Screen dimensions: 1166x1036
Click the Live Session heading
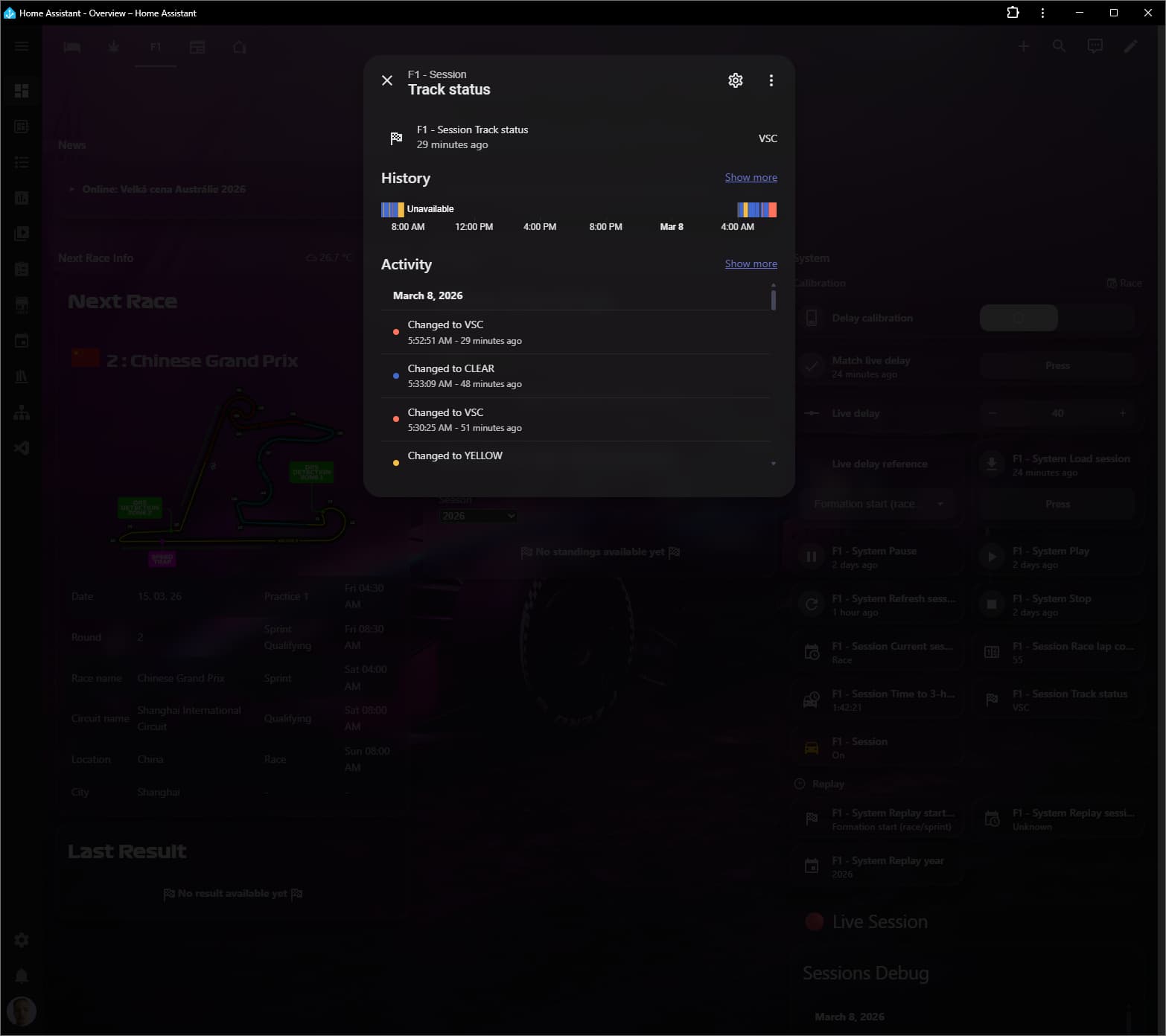coord(880,922)
